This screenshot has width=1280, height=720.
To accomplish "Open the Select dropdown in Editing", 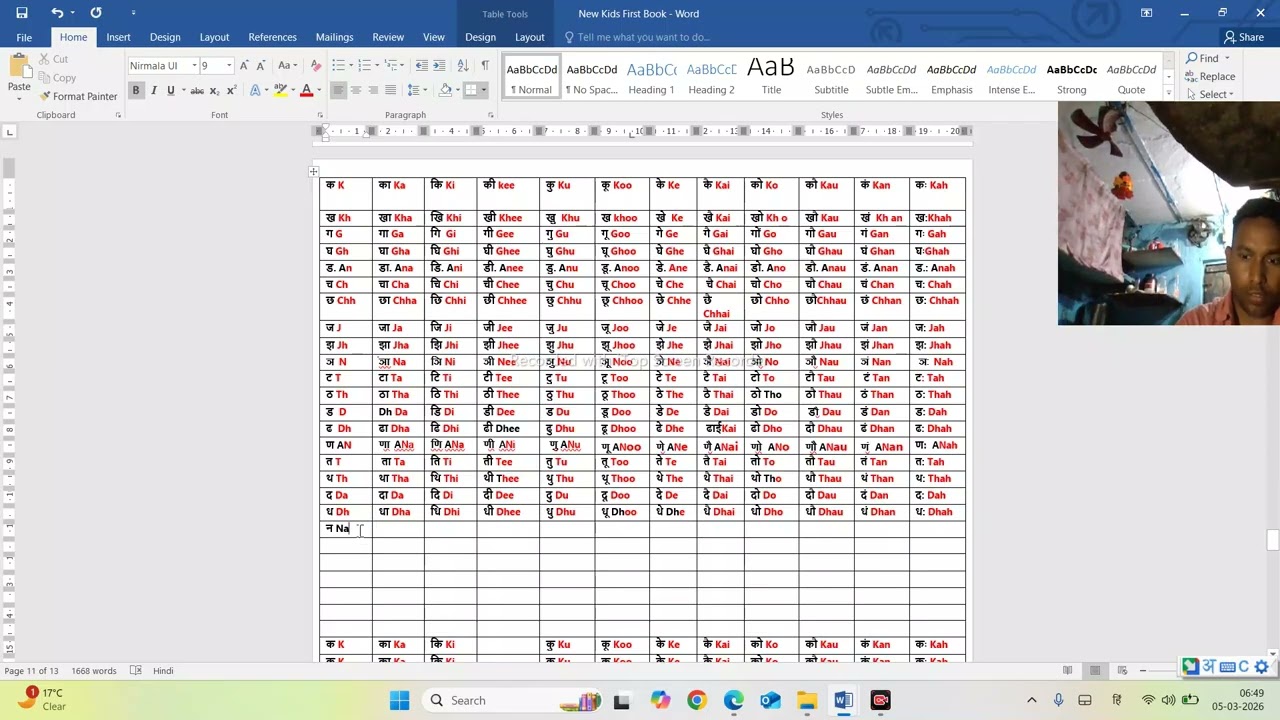I will (1215, 95).
